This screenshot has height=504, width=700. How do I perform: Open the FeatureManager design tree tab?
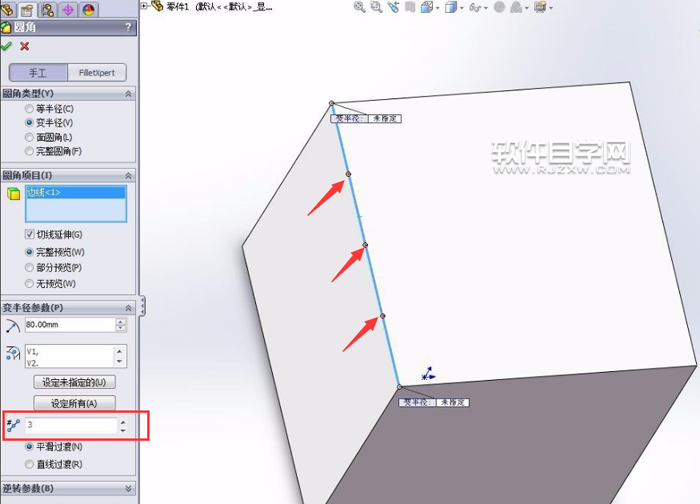7,9
